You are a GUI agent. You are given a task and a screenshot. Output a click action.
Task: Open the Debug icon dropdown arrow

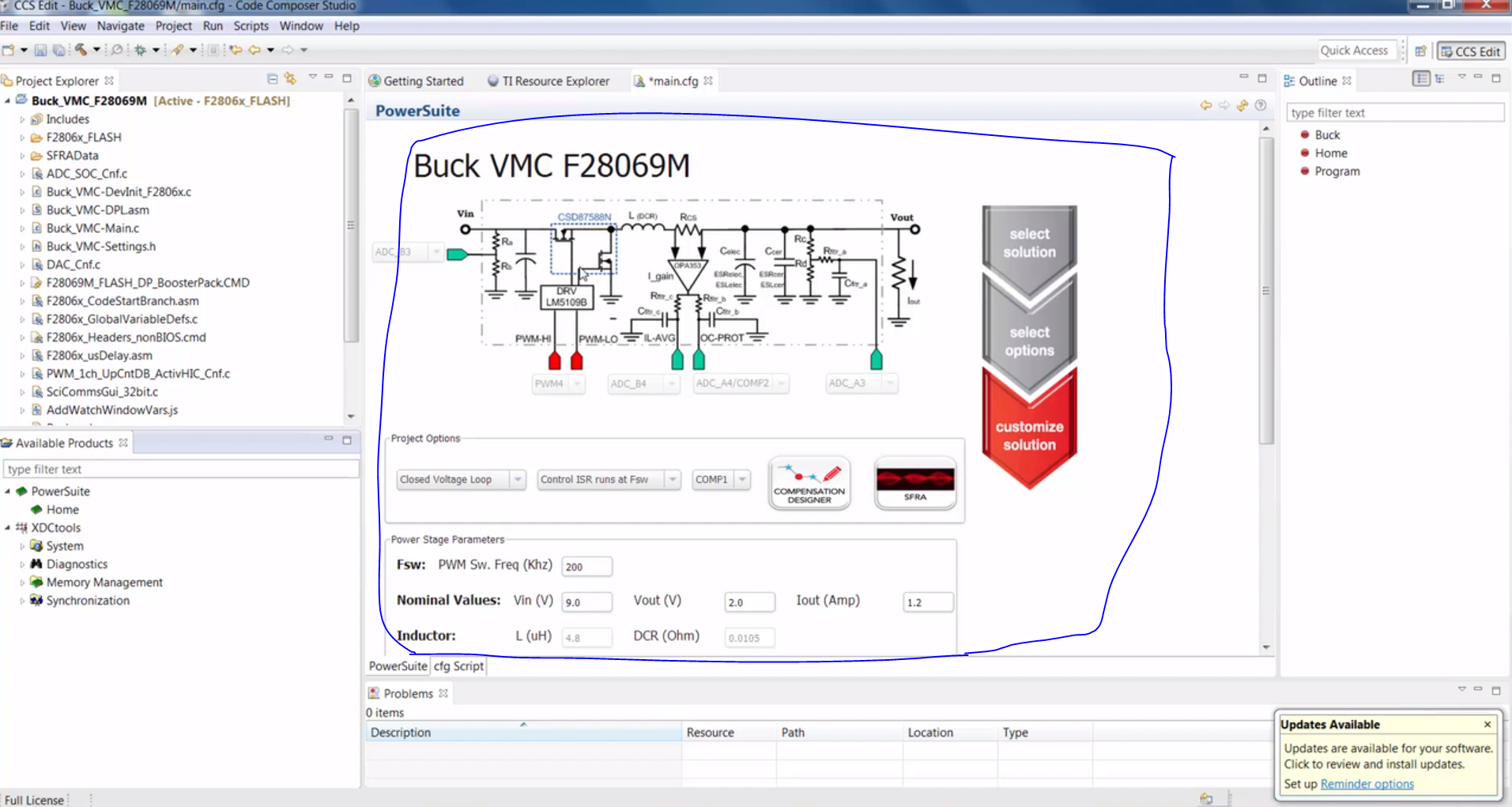pos(156,50)
